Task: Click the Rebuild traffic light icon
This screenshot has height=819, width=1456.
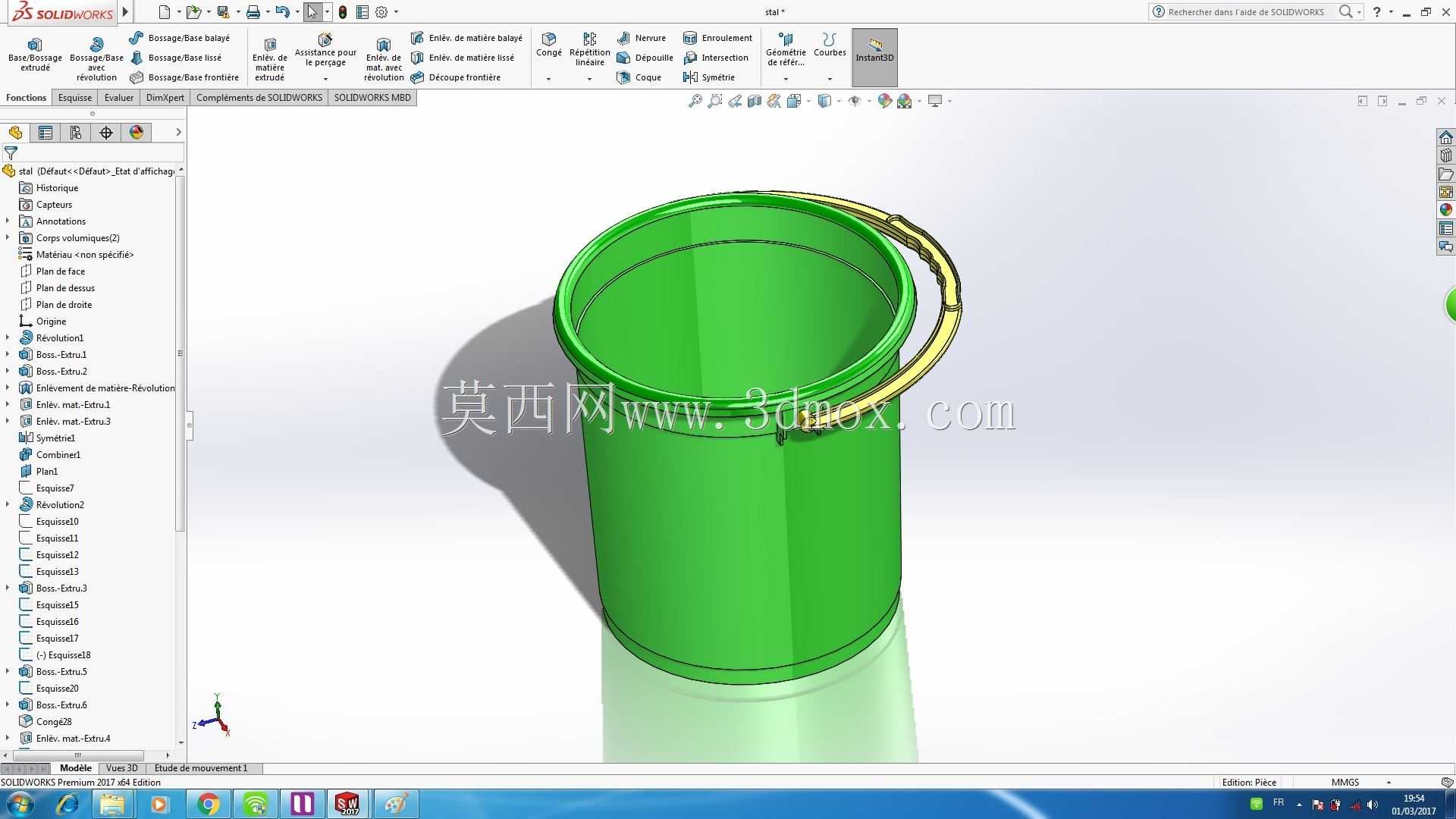Action: 343,12
